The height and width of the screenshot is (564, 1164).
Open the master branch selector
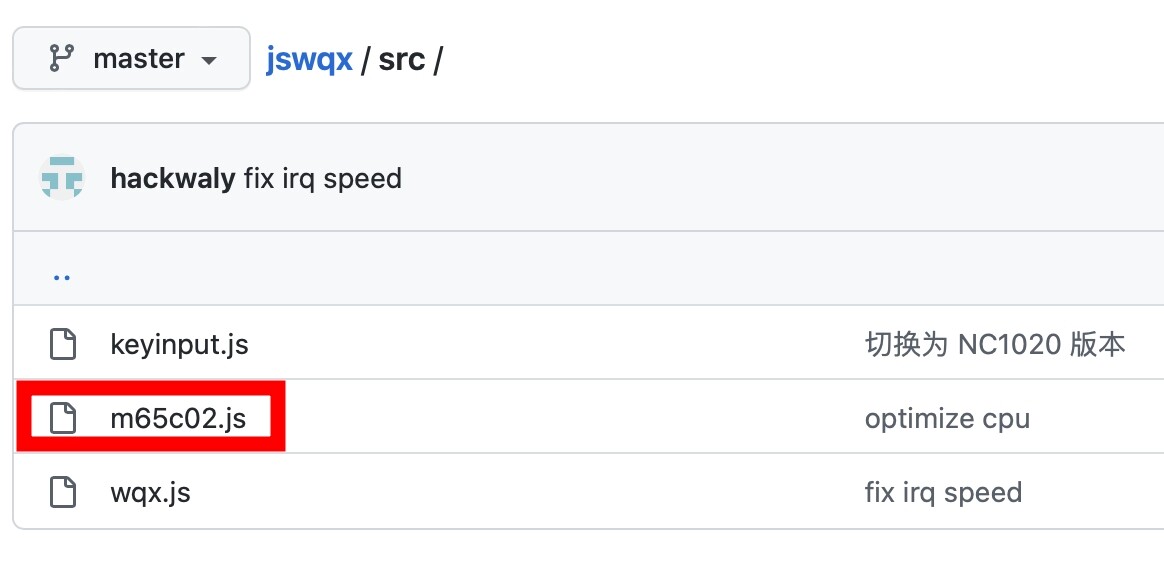[x=131, y=59]
